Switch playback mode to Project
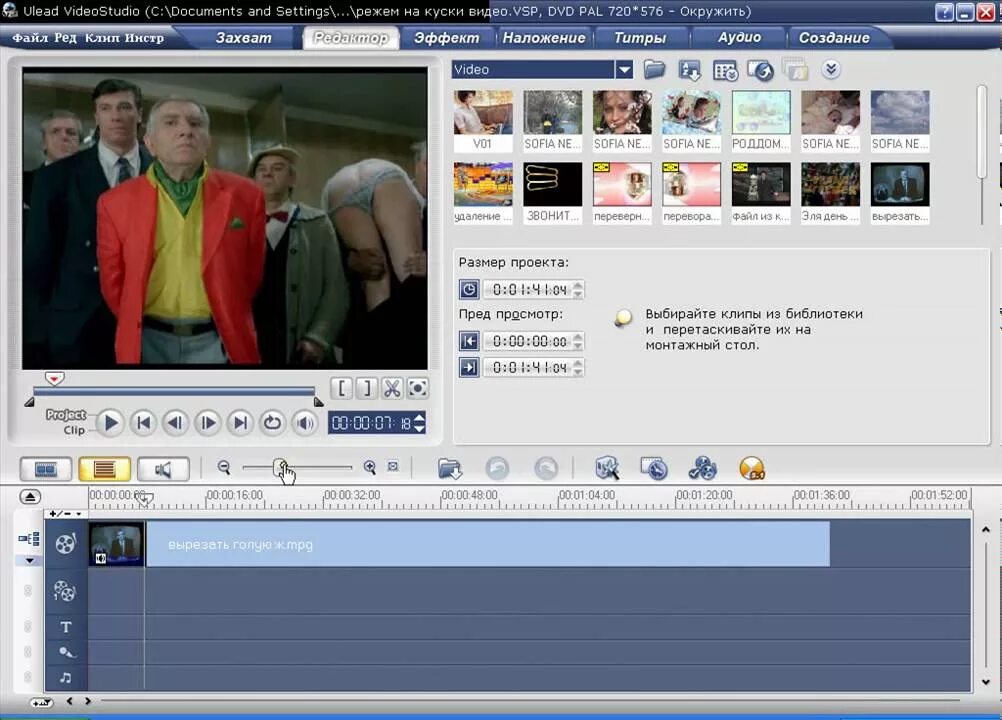This screenshot has height=720, width=1002. 65,415
